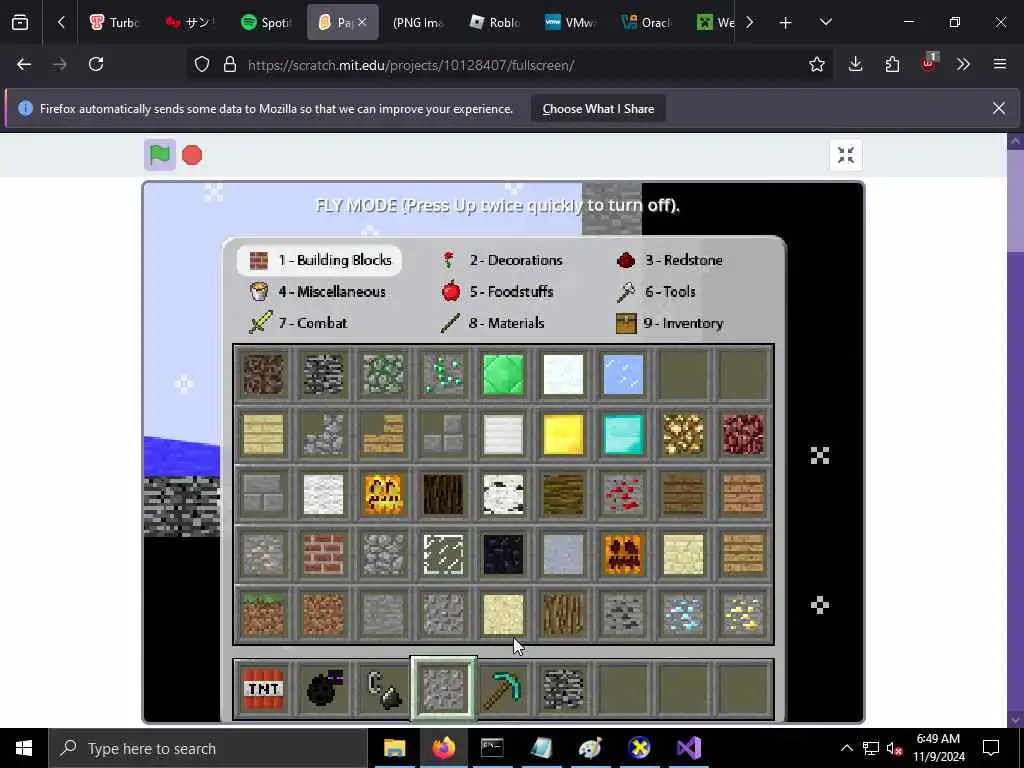This screenshot has width=1024, height=768.
Task: Open Firefox downloads panel
Action: [856, 64]
